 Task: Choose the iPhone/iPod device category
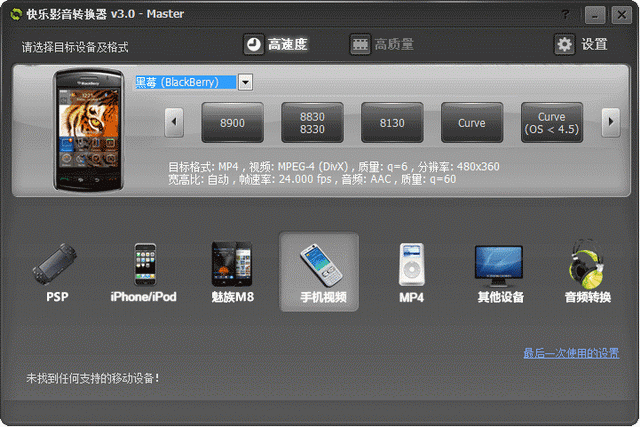coord(144,272)
